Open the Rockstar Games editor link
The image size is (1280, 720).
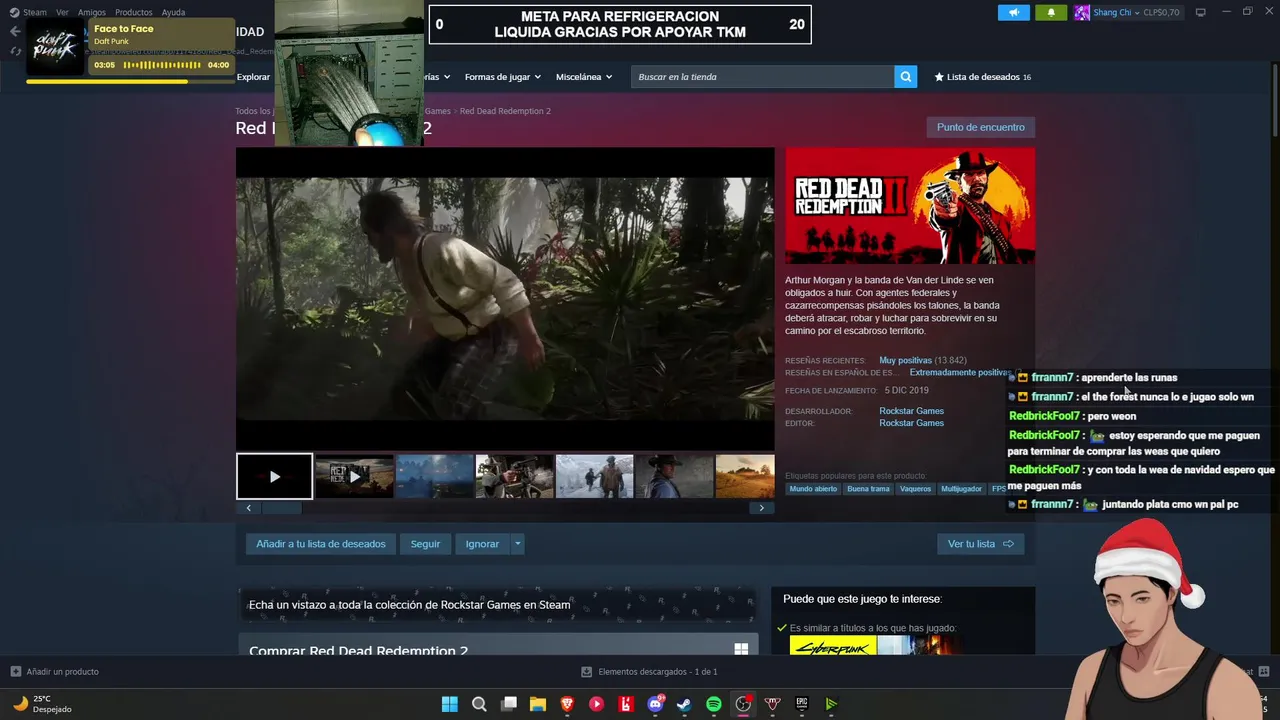911,423
